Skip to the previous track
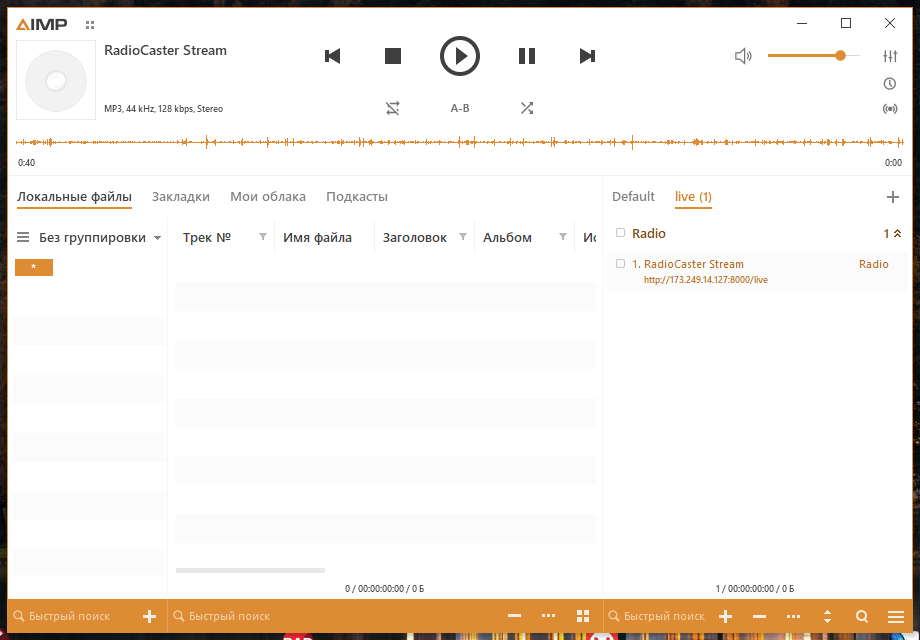920x640 pixels. coord(333,56)
